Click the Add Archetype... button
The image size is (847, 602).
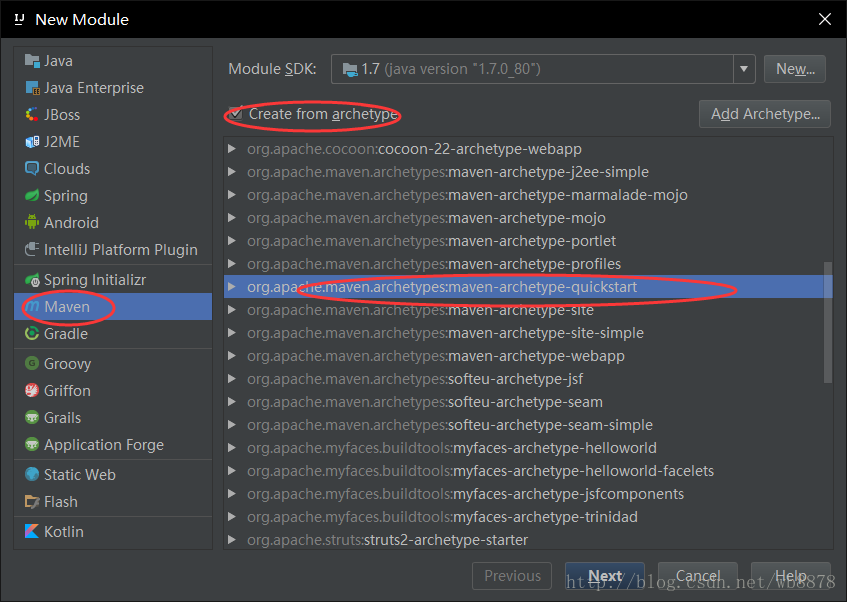coord(764,114)
